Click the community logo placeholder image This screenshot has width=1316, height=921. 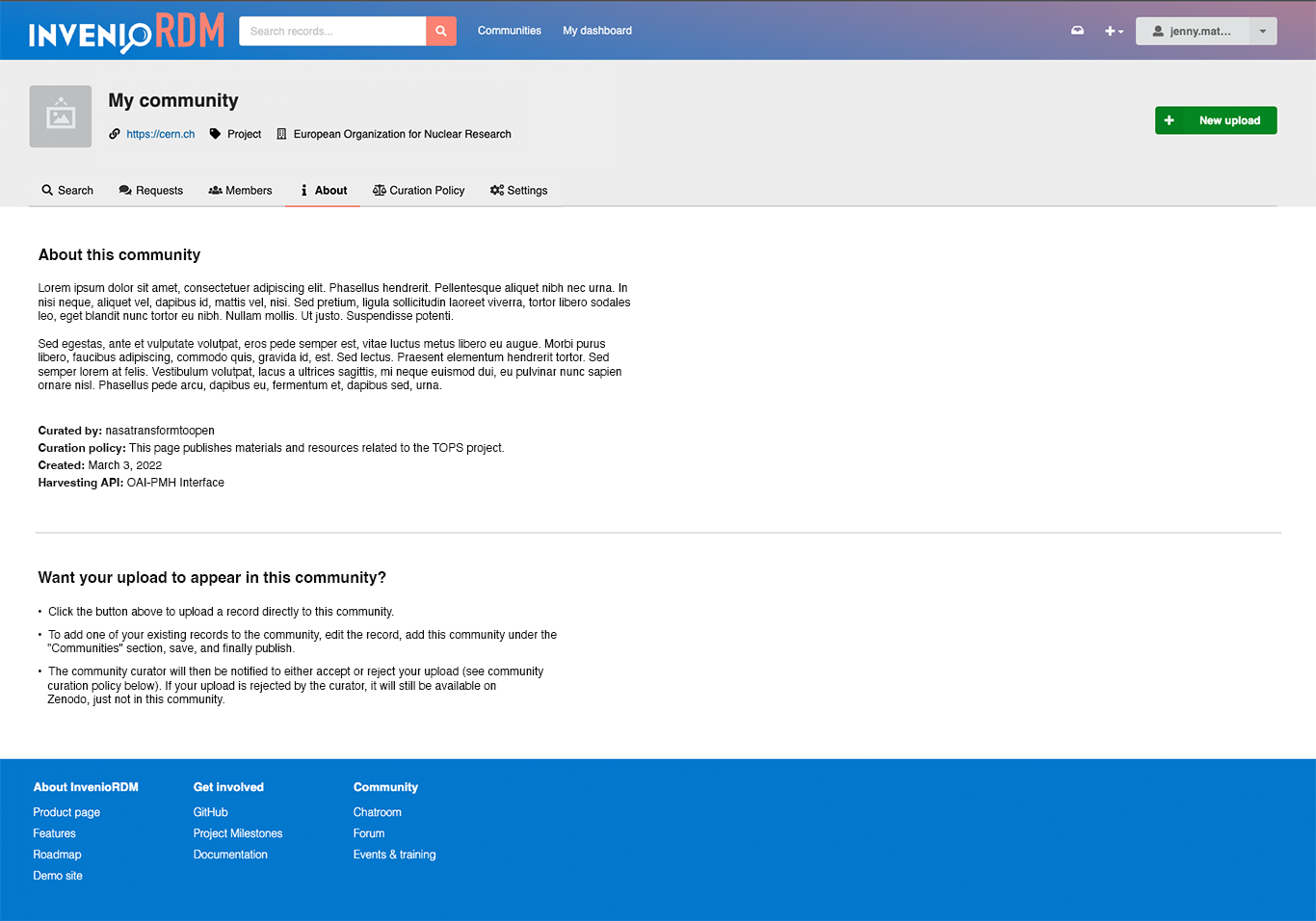coord(60,116)
